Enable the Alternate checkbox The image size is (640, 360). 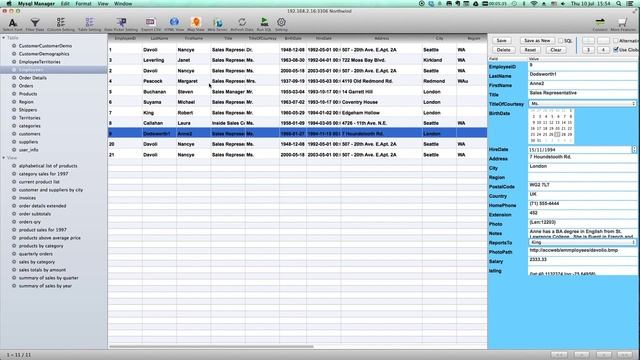tap(616, 40)
